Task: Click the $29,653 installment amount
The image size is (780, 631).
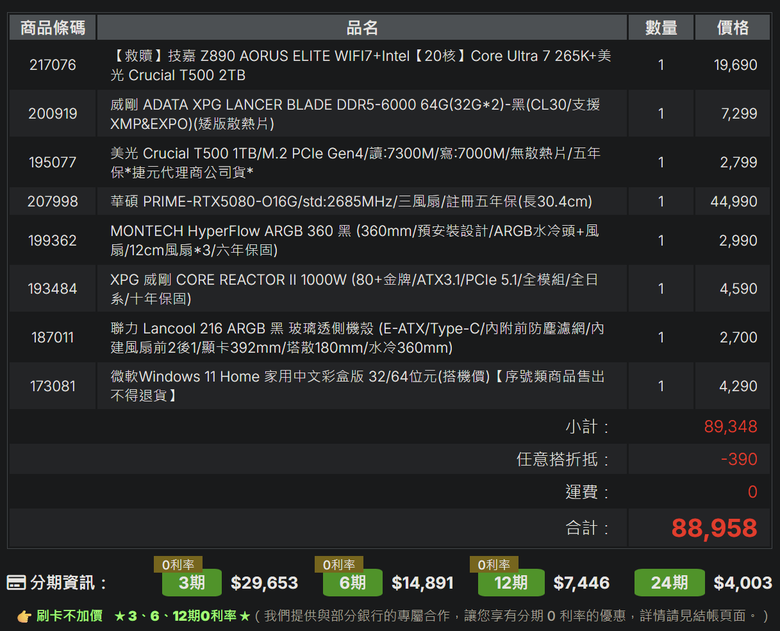Action: tap(264, 583)
